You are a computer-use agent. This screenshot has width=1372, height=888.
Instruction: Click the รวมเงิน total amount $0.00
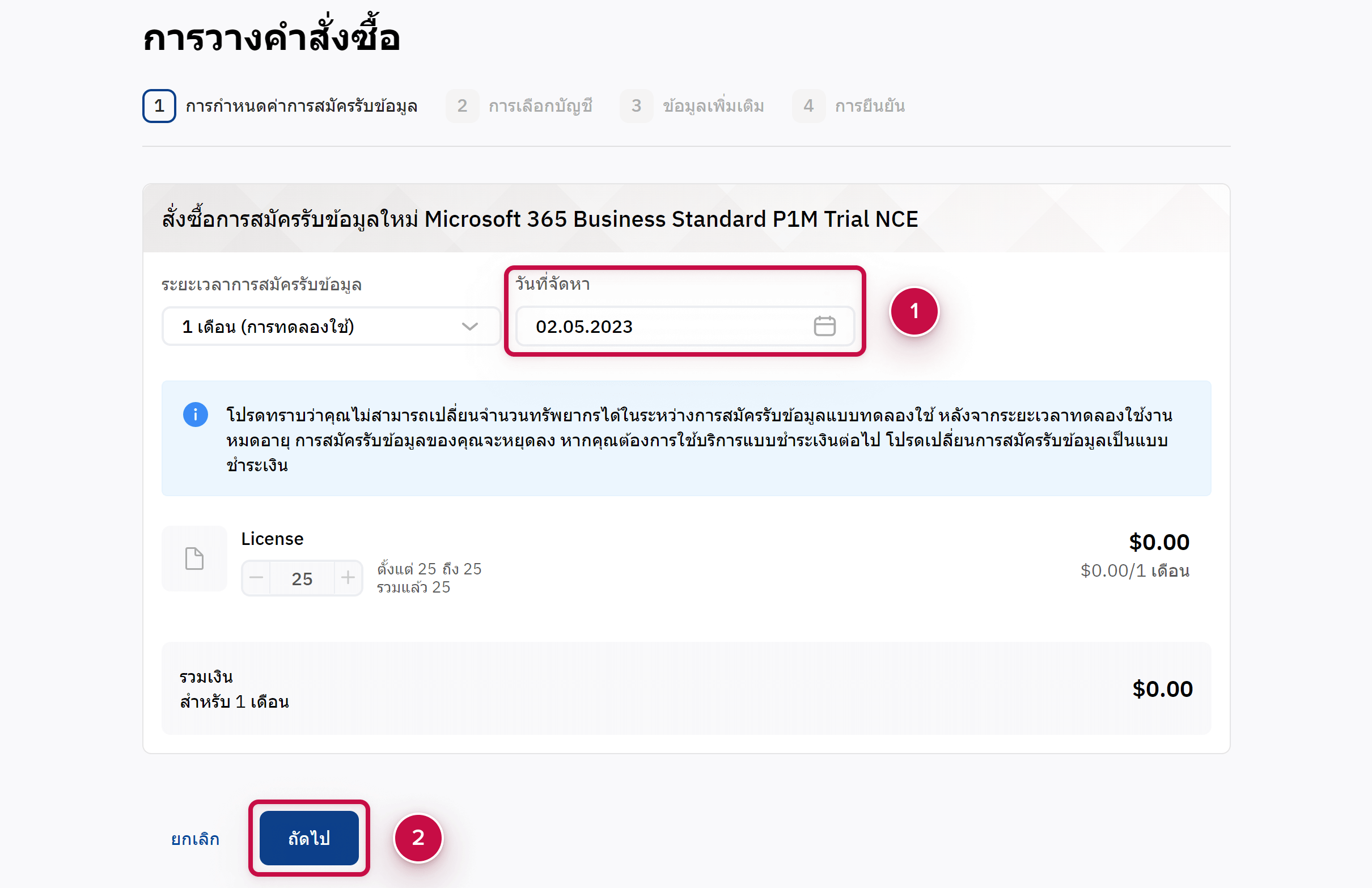(1162, 689)
